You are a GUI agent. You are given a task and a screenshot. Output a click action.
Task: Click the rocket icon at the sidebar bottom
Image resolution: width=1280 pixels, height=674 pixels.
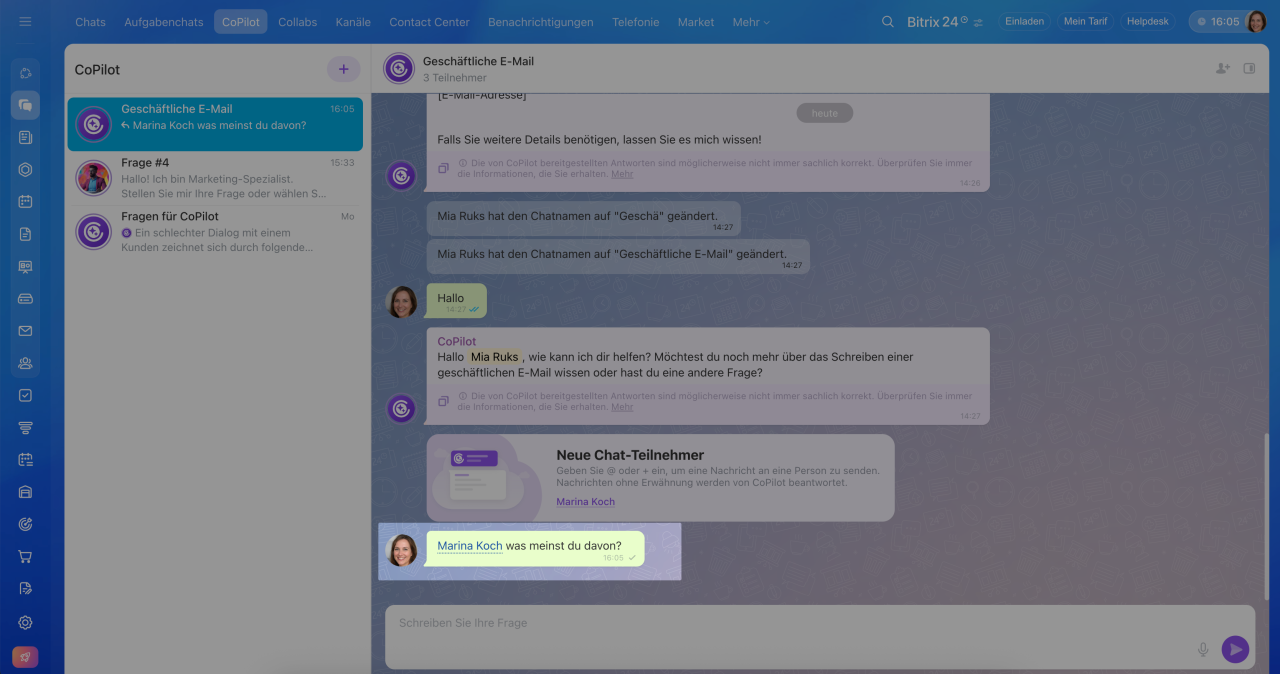click(x=25, y=657)
